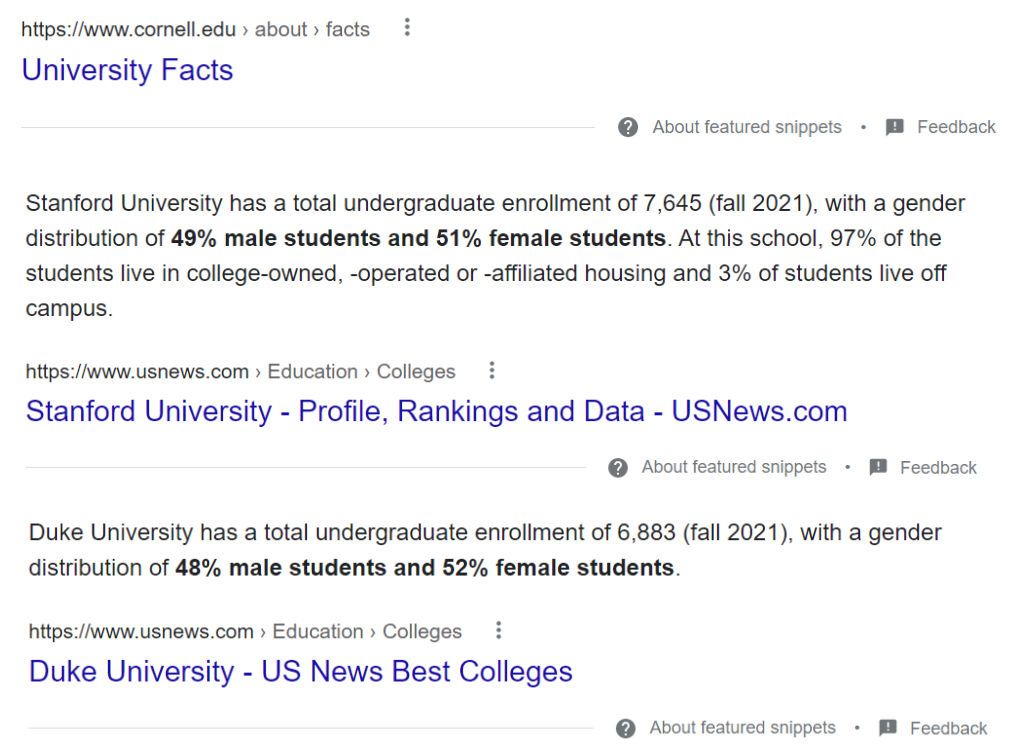Open three-dot menu beside cornell.edu URL
The height and width of the screenshot is (756, 1021).
tap(407, 28)
